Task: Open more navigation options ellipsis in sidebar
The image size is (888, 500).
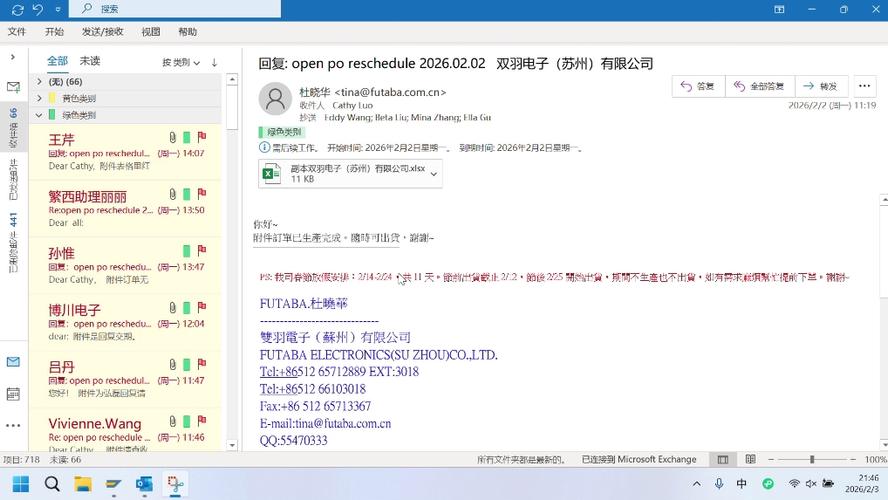Action: (13, 425)
